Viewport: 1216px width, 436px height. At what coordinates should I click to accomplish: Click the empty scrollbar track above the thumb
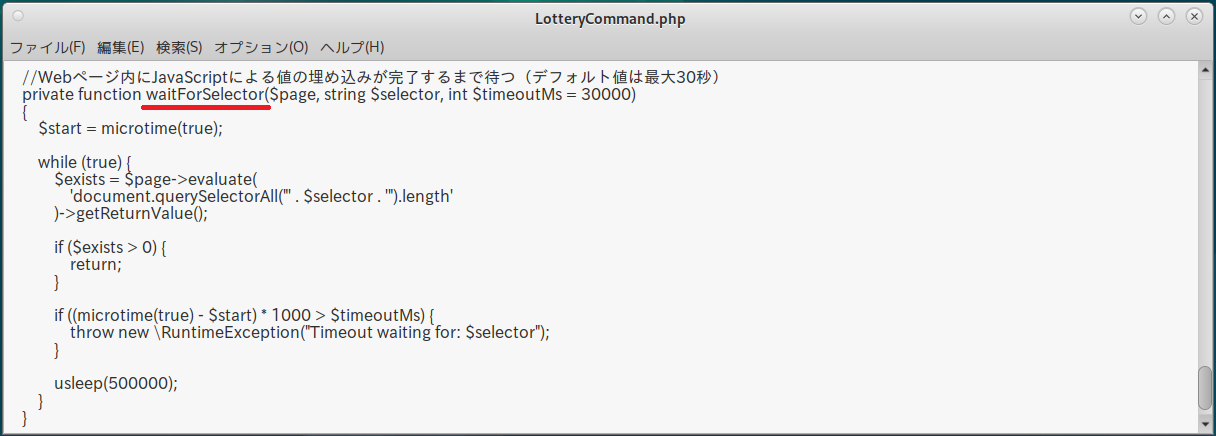pyautogui.click(x=1206, y=220)
